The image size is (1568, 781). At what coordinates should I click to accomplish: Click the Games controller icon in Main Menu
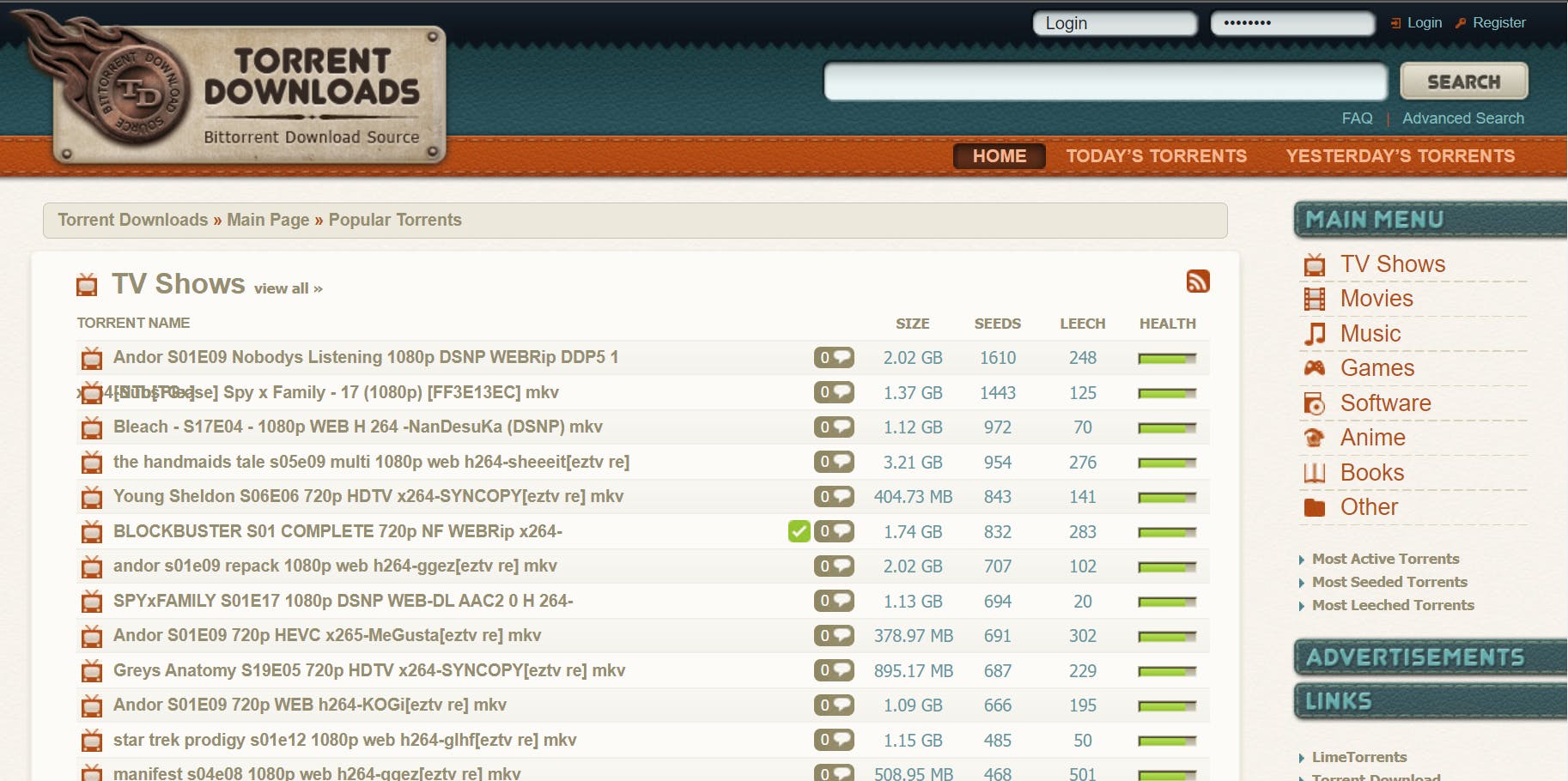pos(1314,368)
